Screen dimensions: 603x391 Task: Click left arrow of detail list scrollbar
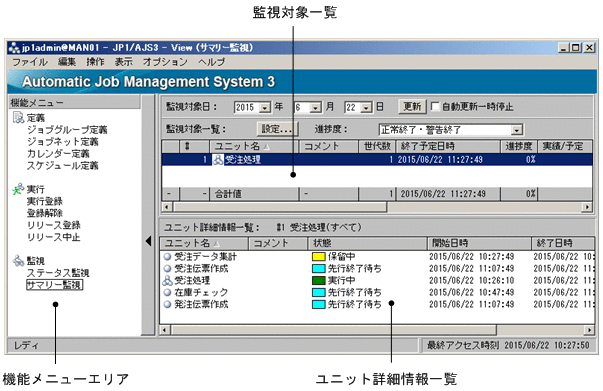click(x=165, y=330)
